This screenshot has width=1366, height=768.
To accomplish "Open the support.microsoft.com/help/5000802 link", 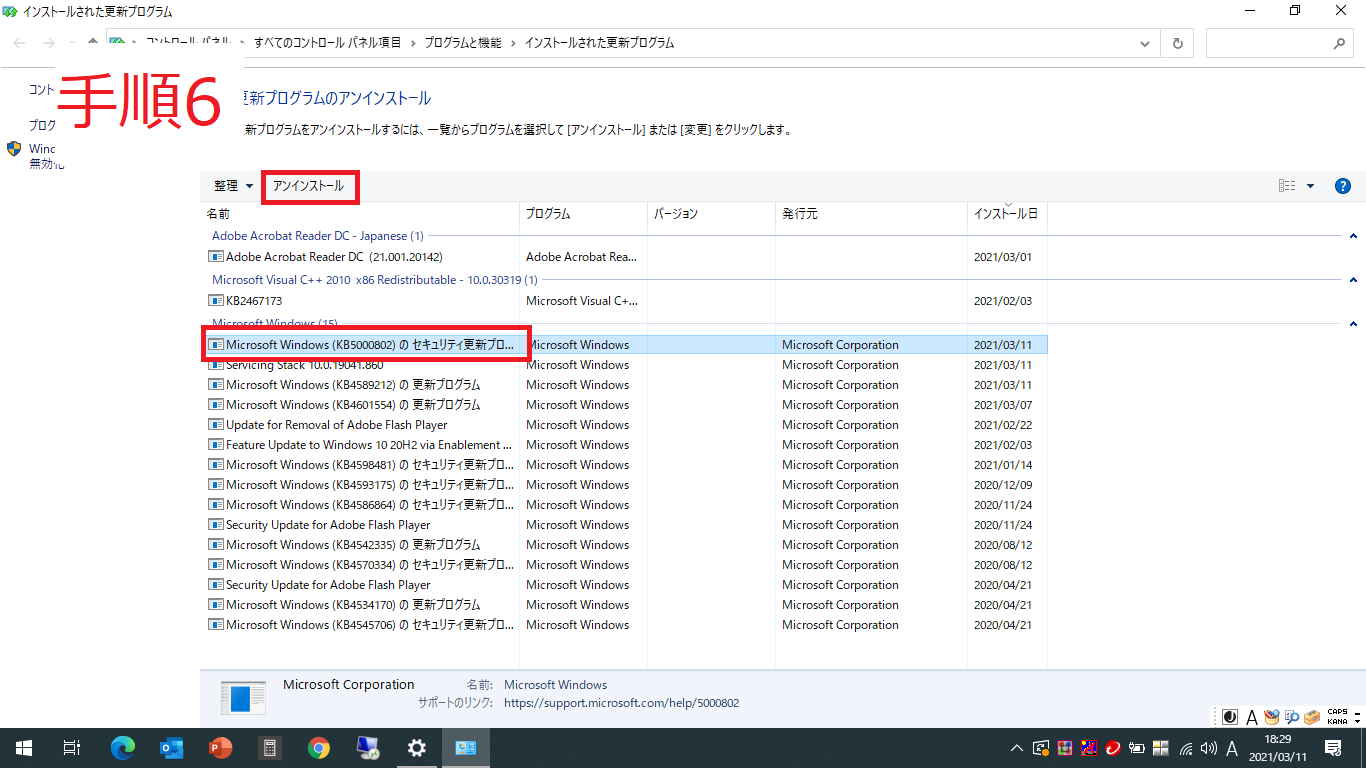I will tap(622, 703).
